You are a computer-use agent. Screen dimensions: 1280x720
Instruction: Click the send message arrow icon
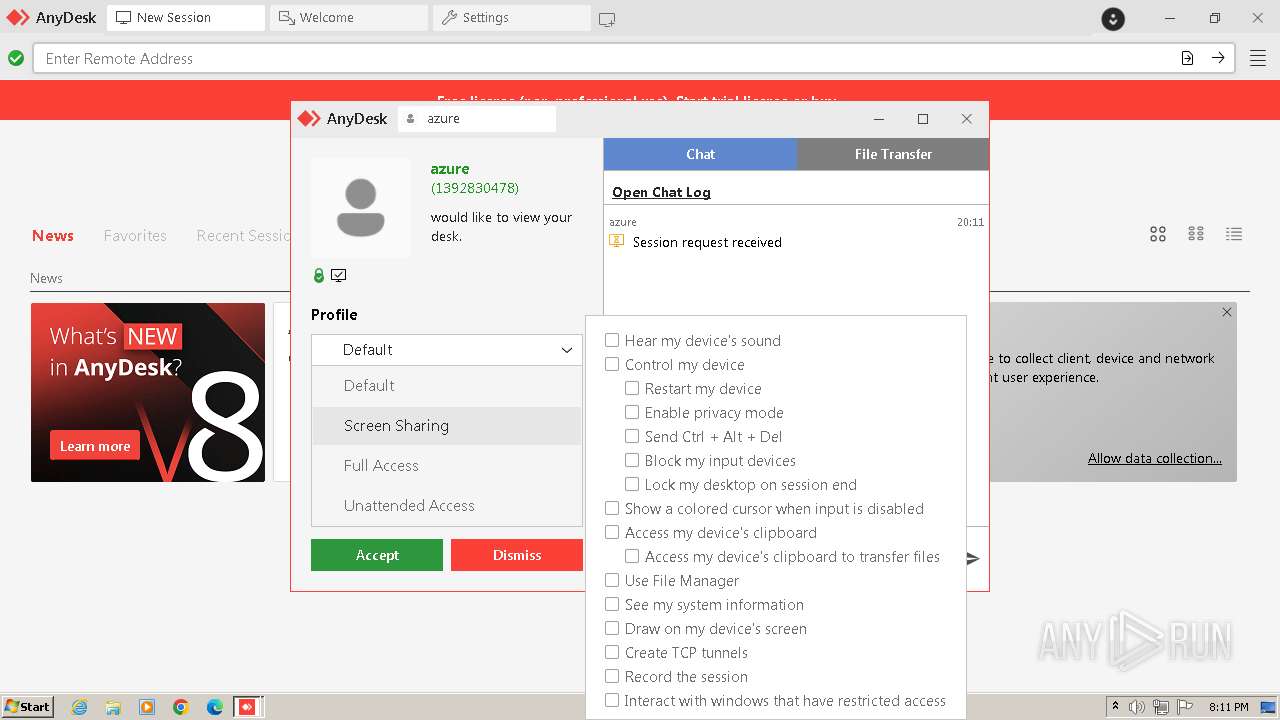973,558
